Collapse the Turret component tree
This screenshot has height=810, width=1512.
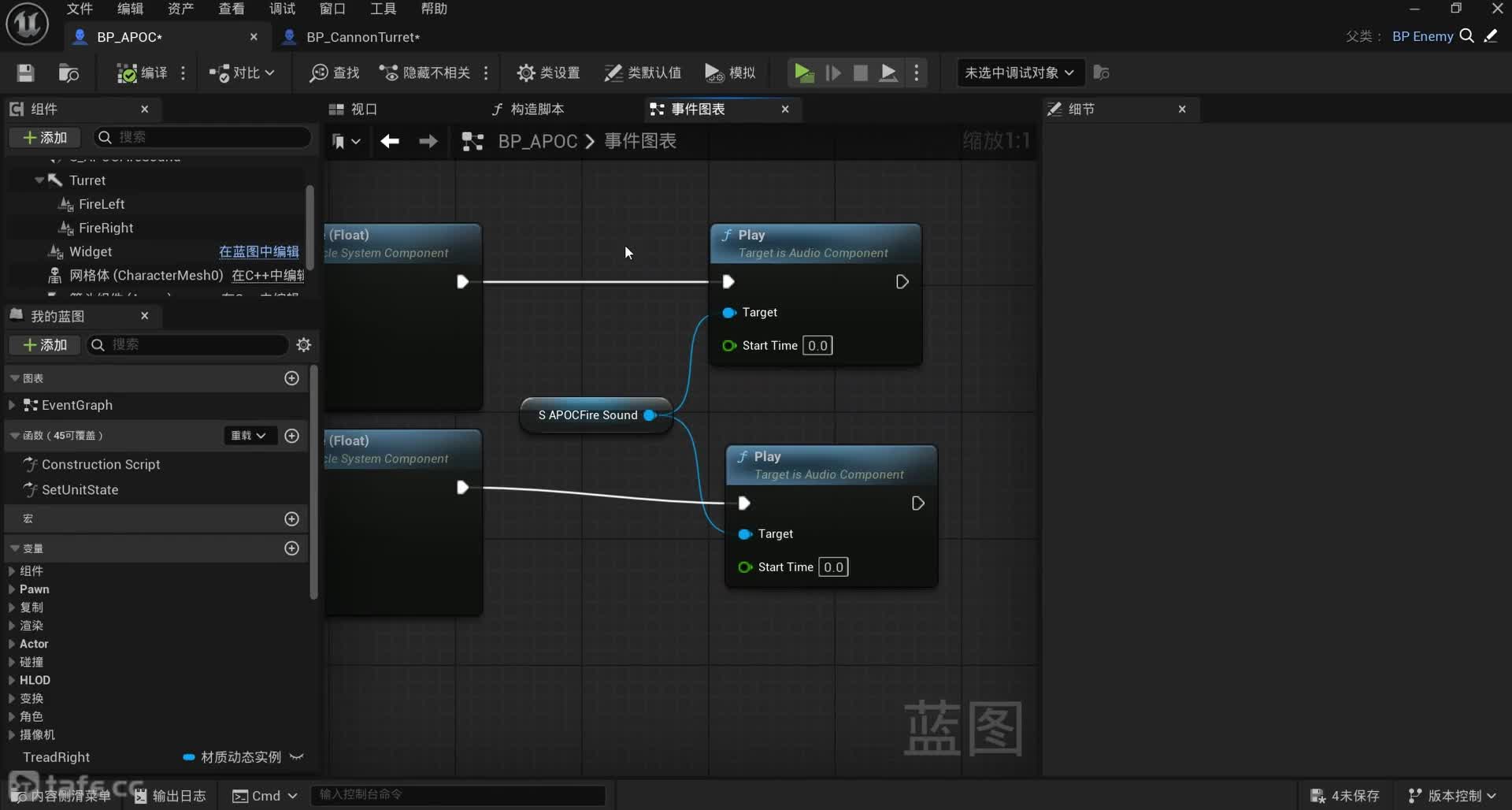(39, 180)
